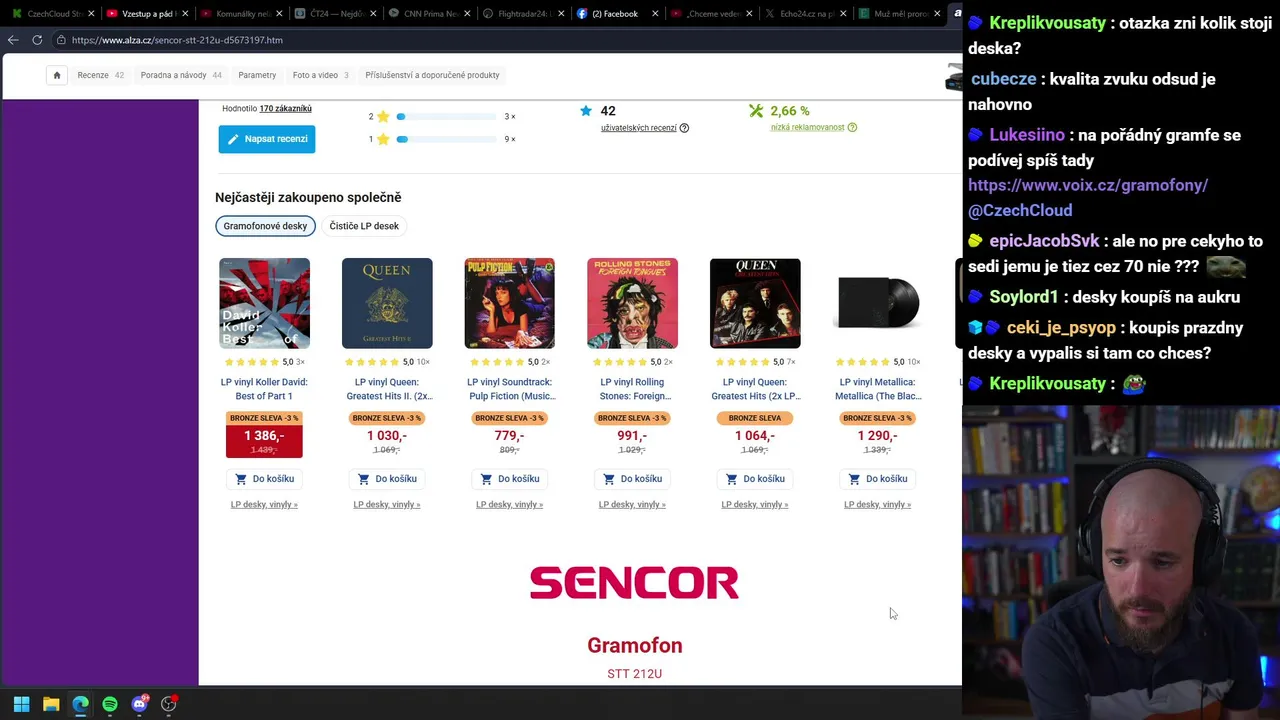1280x720 pixels.
Task: Close the Flightradar24 browser tab
Action: click(x=561, y=14)
